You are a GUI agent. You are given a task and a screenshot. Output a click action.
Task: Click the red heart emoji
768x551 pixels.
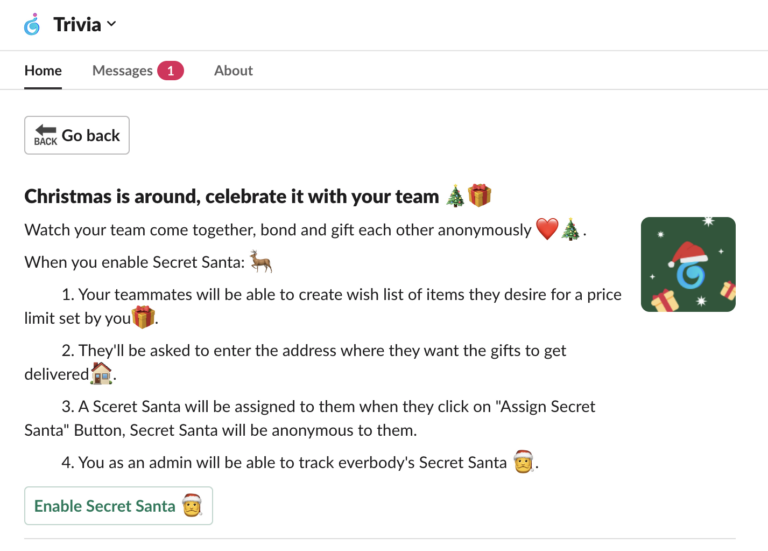click(546, 229)
